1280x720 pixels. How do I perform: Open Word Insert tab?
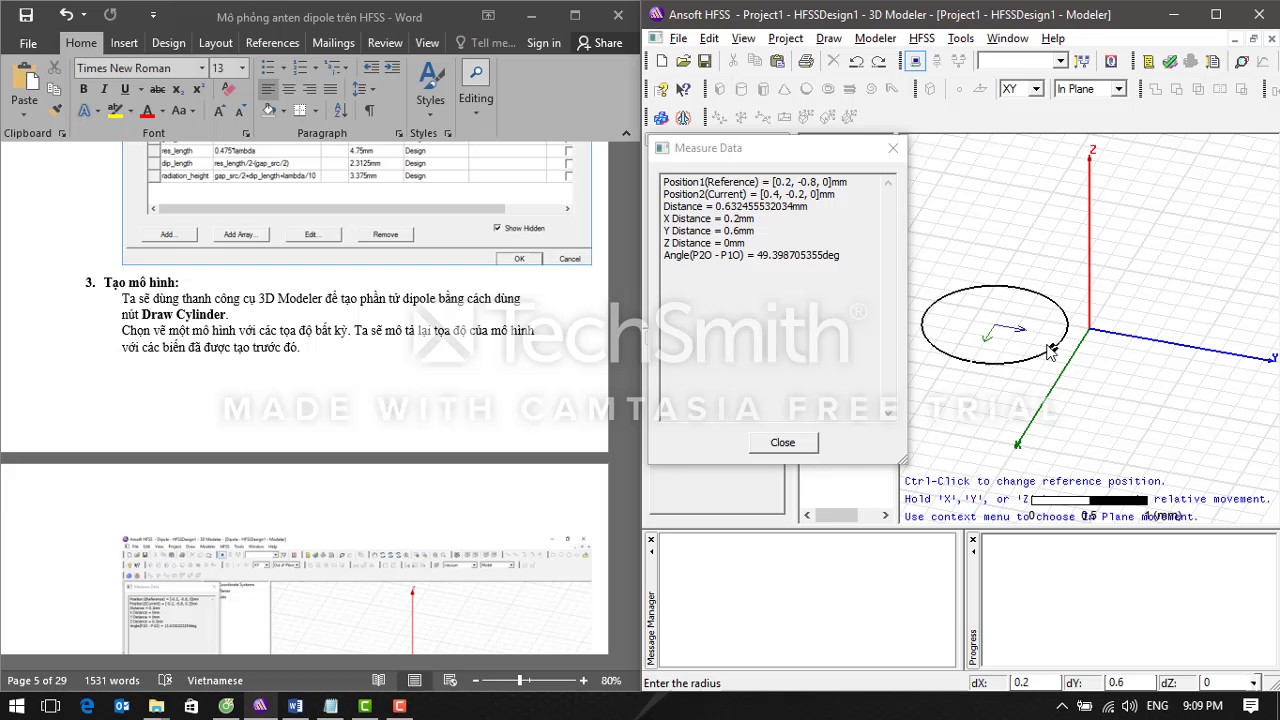(124, 43)
